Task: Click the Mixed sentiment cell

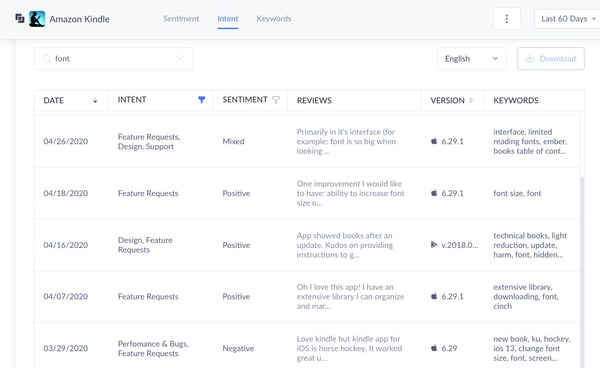Action: pos(233,141)
